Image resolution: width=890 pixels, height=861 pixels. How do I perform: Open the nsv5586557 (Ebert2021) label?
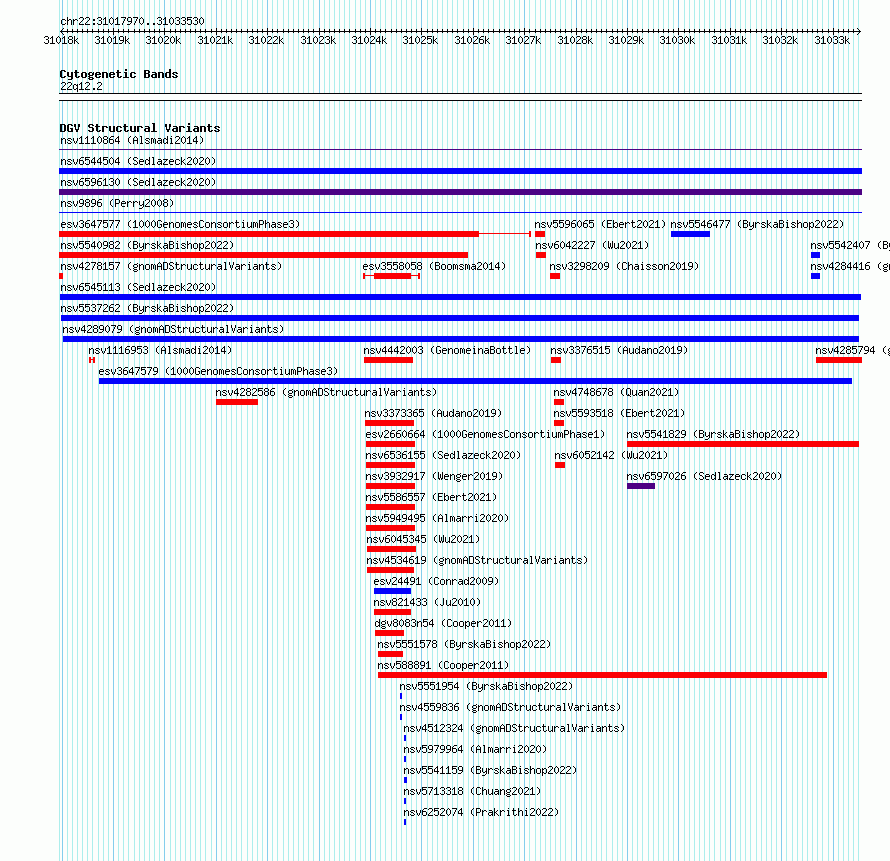(431, 497)
